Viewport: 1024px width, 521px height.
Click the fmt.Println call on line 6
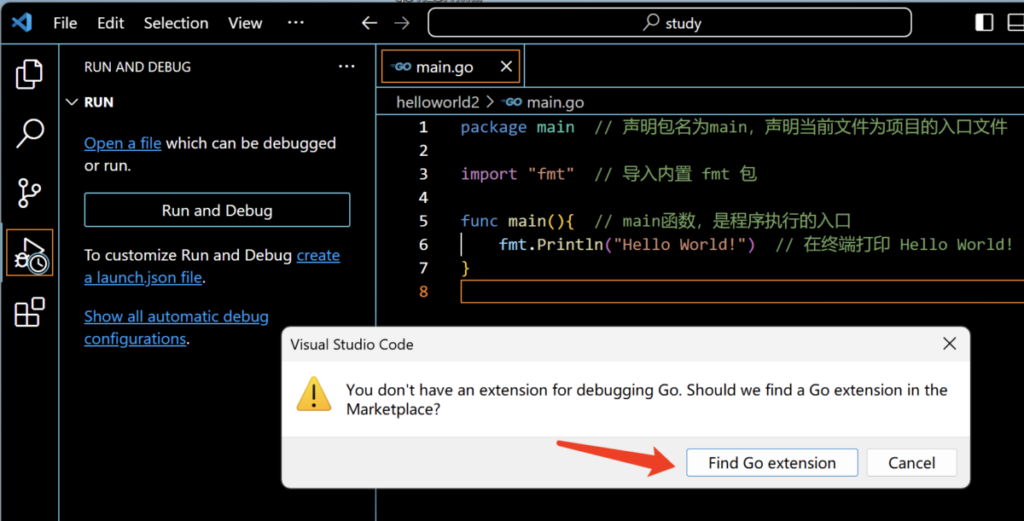(x=627, y=245)
